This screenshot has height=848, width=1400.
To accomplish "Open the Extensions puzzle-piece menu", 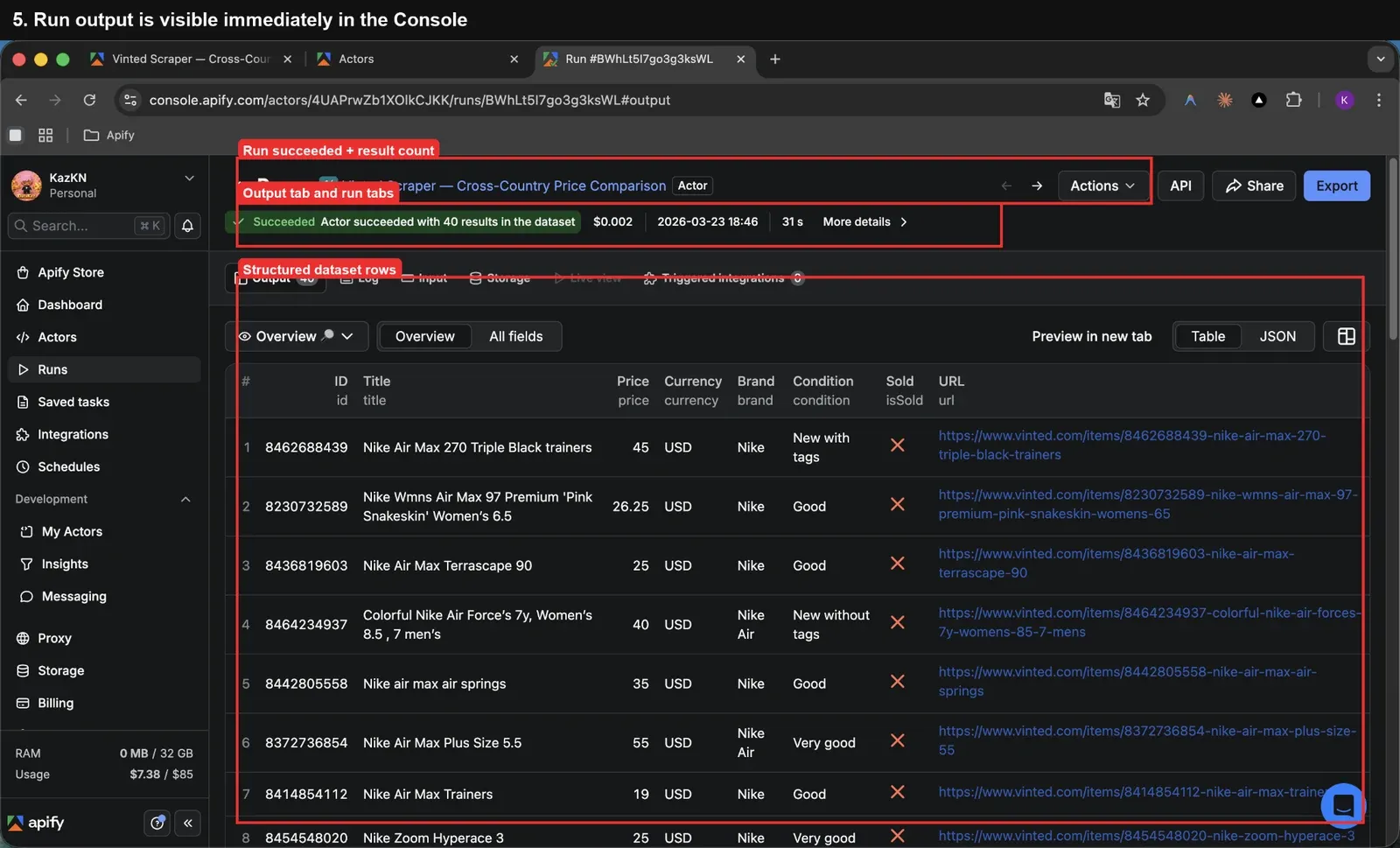I will [x=1294, y=100].
